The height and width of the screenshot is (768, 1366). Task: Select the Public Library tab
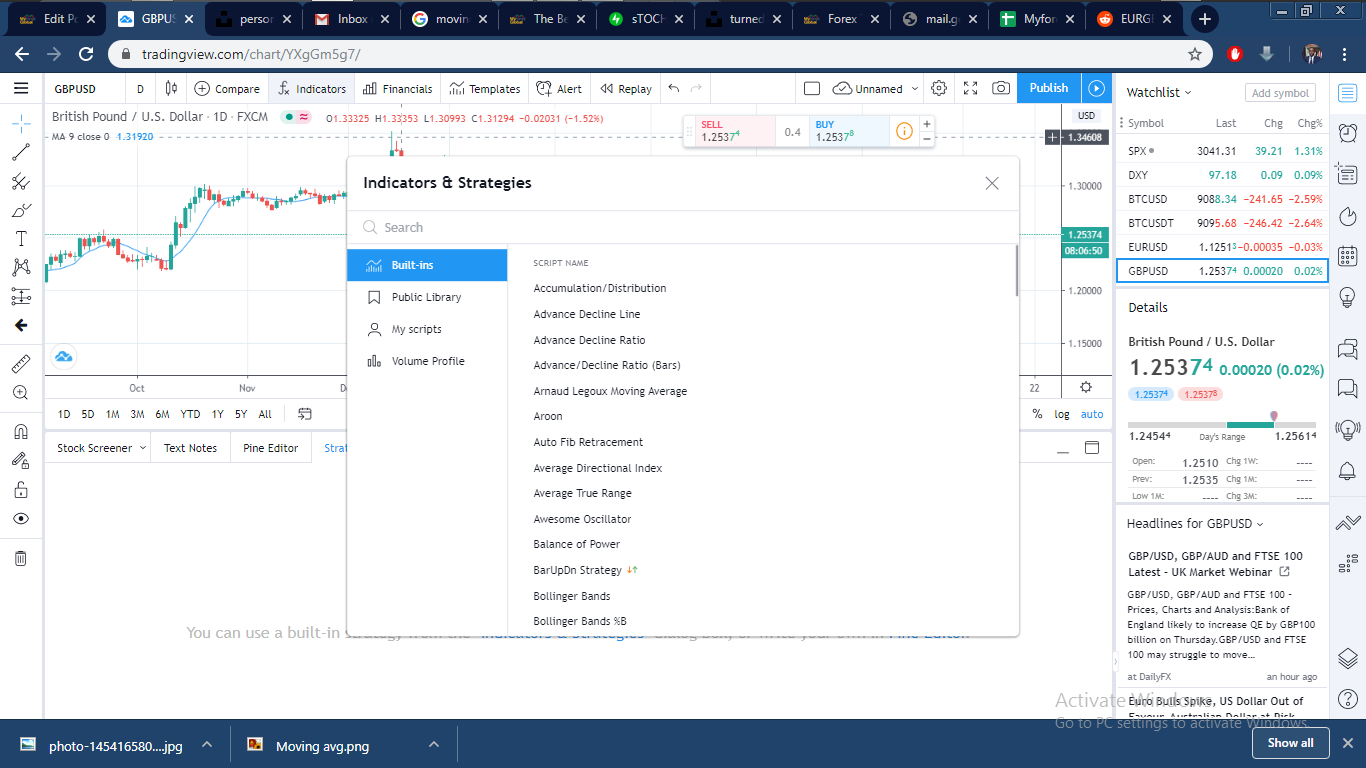pos(426,297)
